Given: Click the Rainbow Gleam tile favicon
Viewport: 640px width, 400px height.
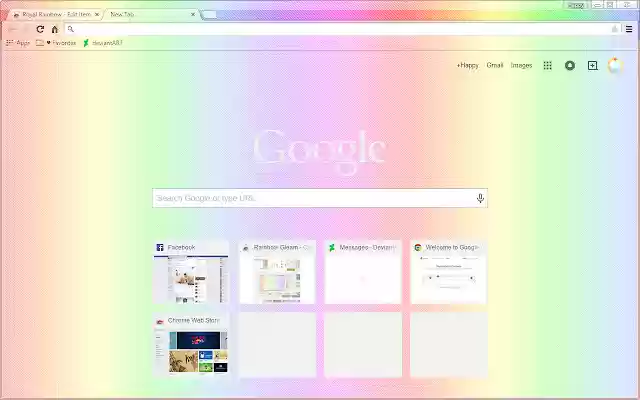Looking at the screenshot, I should (246, 247).
